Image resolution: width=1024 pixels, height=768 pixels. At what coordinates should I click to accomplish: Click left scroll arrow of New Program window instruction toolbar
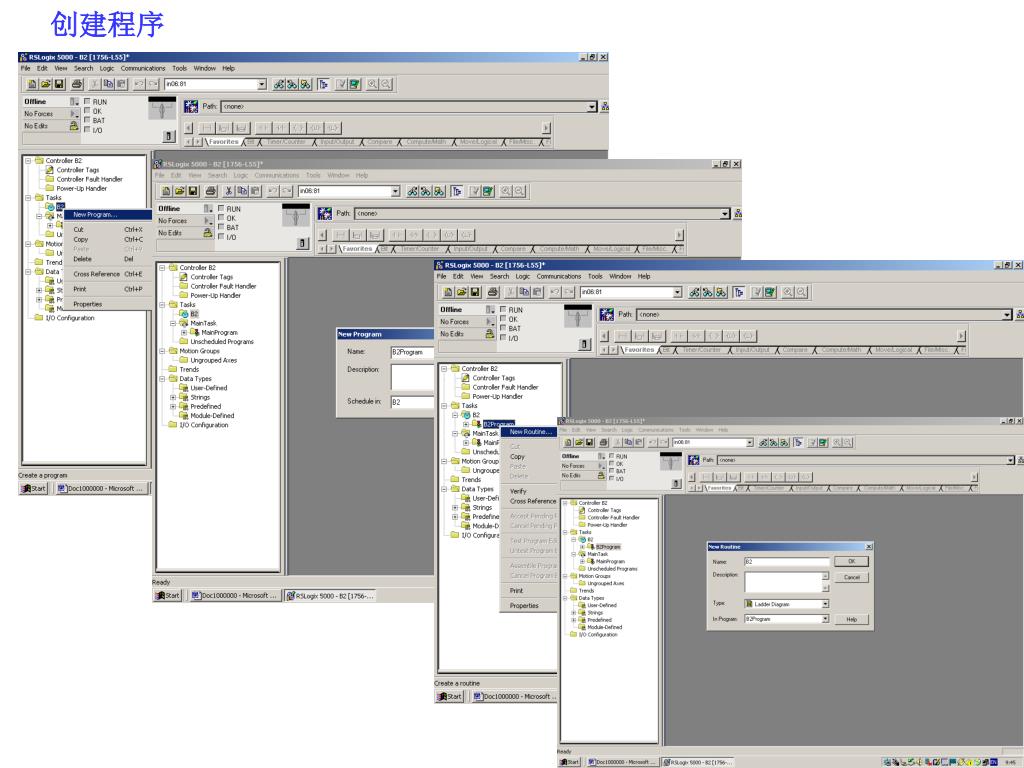[x=323, y=235]
